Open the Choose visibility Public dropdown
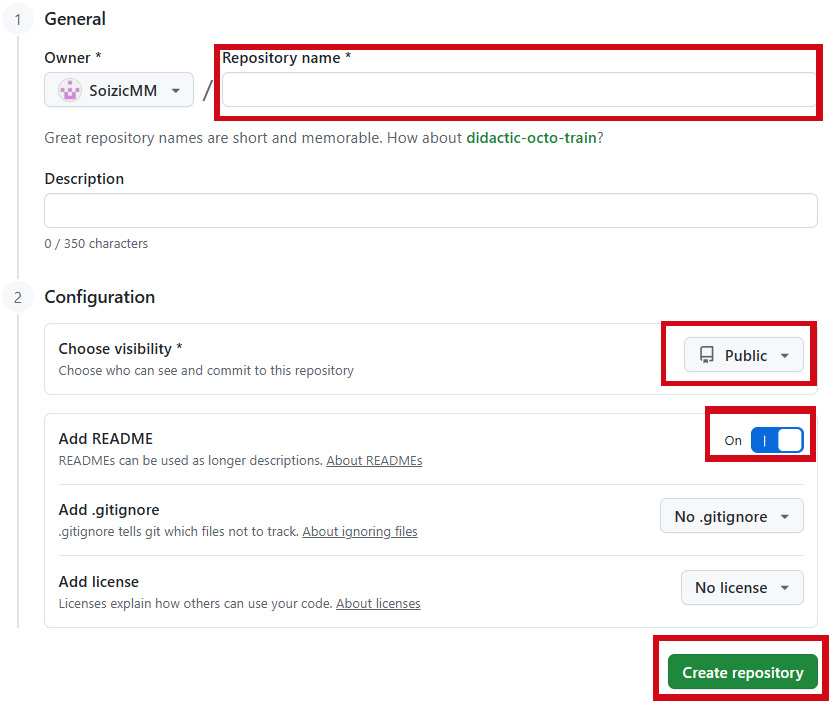 click(x=743, y=355)
